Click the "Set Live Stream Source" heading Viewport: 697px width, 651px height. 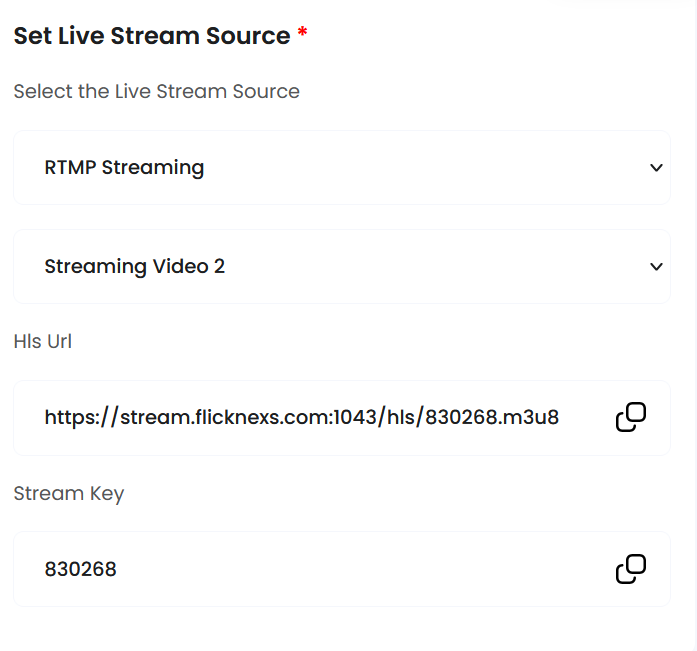tap(151, 36)
